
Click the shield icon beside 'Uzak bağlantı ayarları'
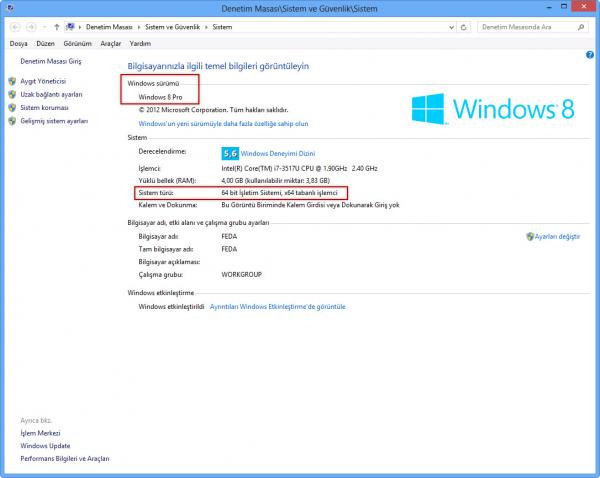pos(12,95)
